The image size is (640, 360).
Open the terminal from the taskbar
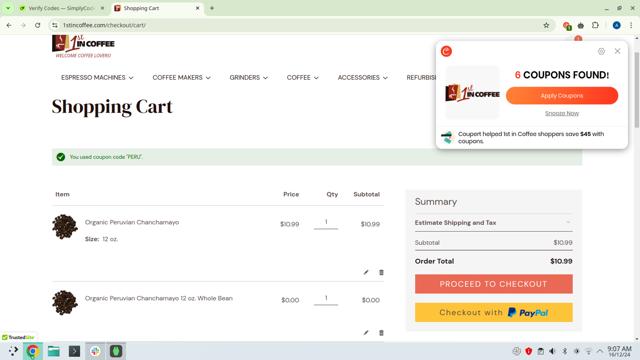74,351
